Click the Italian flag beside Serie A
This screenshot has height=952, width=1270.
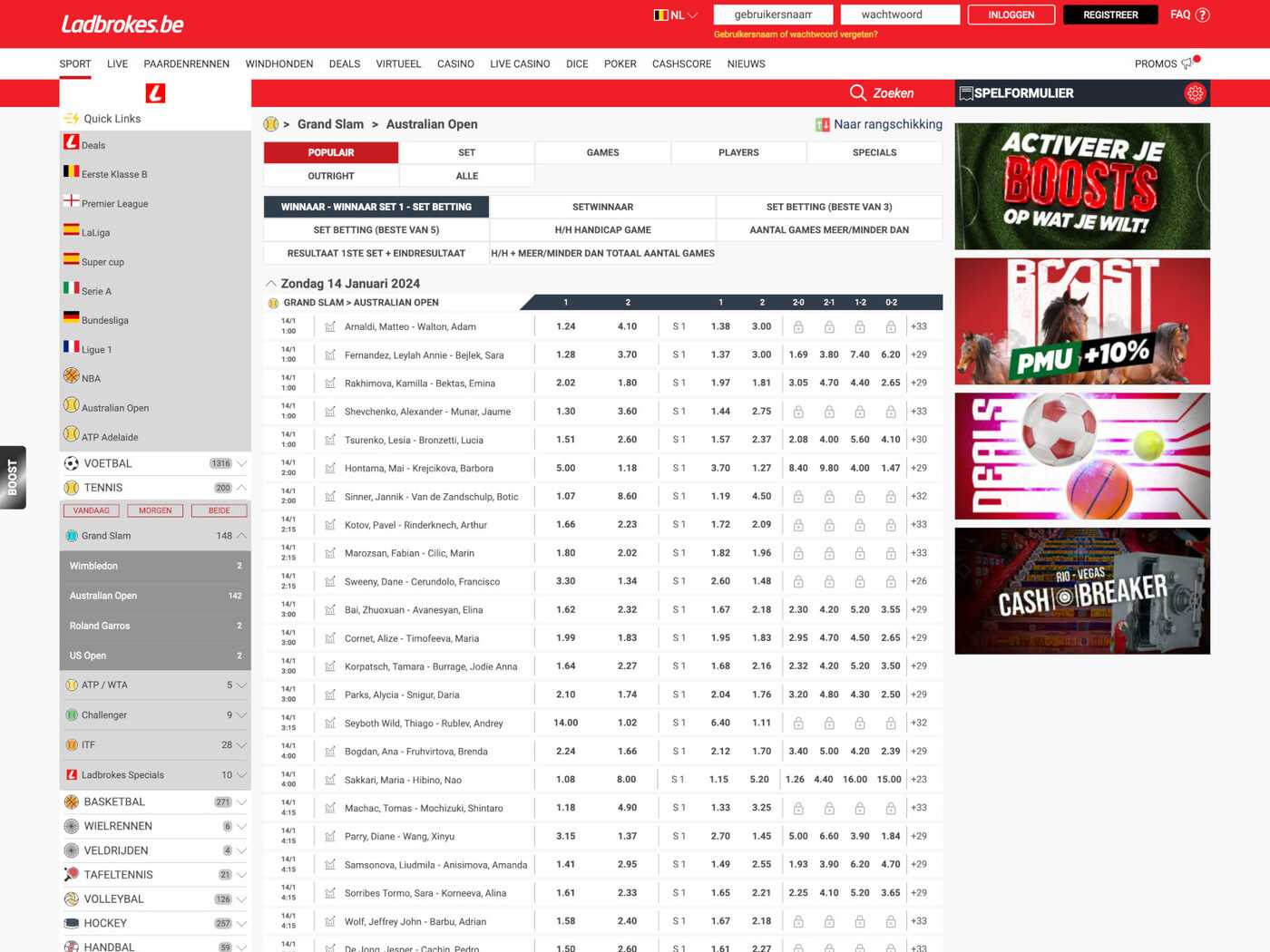71,287
